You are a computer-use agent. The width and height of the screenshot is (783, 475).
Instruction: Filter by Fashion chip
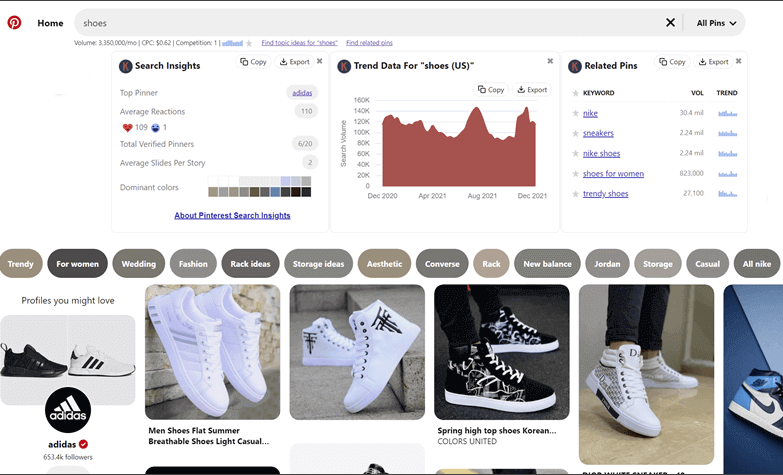pyautogui.click(x=193, y=263)
